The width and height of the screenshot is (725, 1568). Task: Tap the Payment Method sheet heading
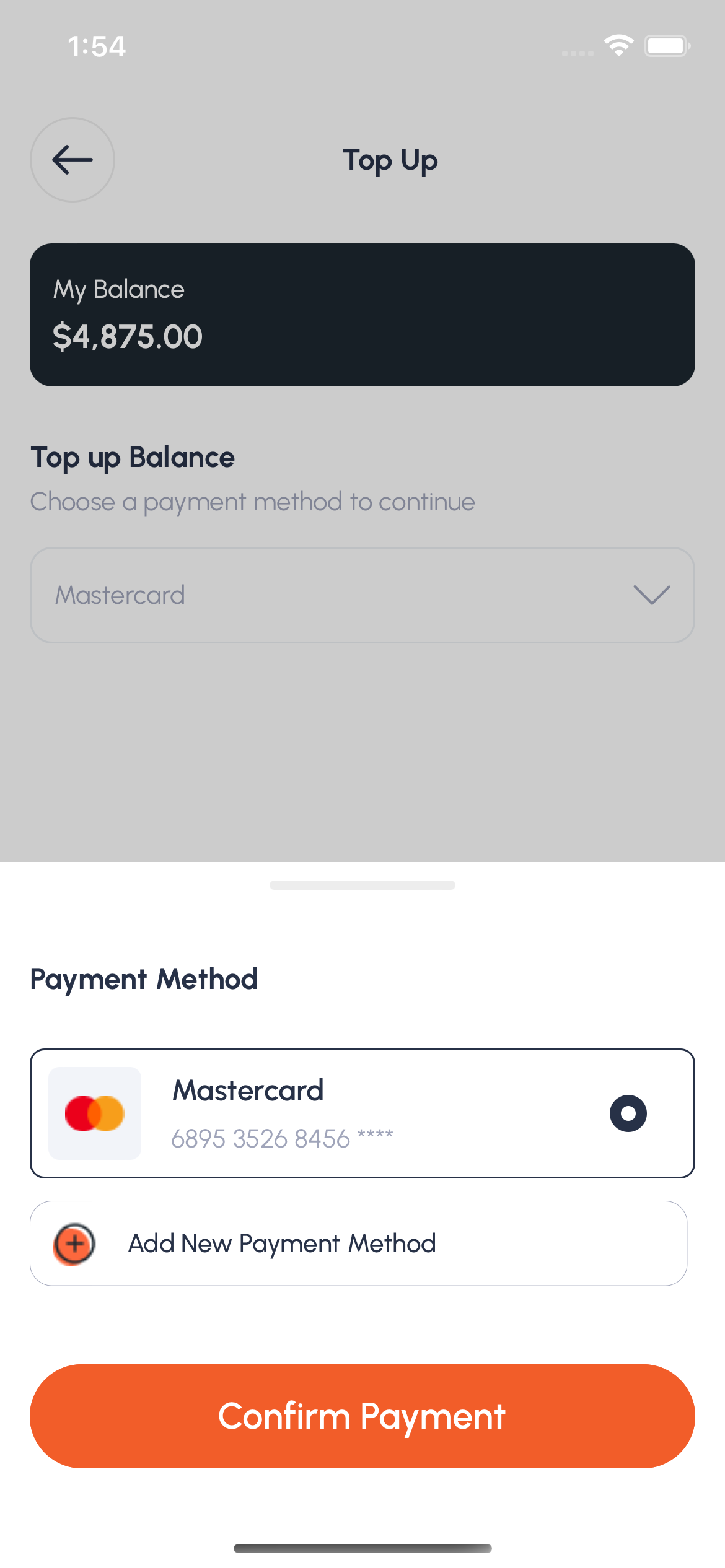click(144, 979)
